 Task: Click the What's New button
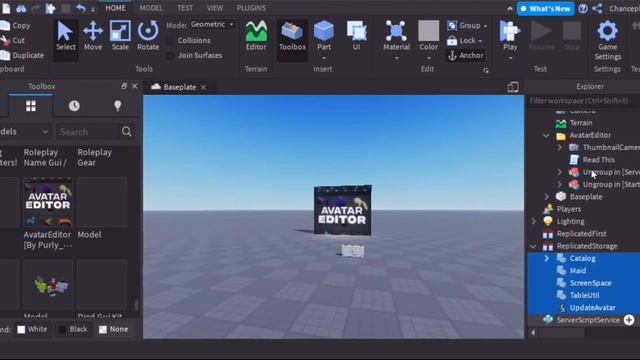(x=546, y=9)
